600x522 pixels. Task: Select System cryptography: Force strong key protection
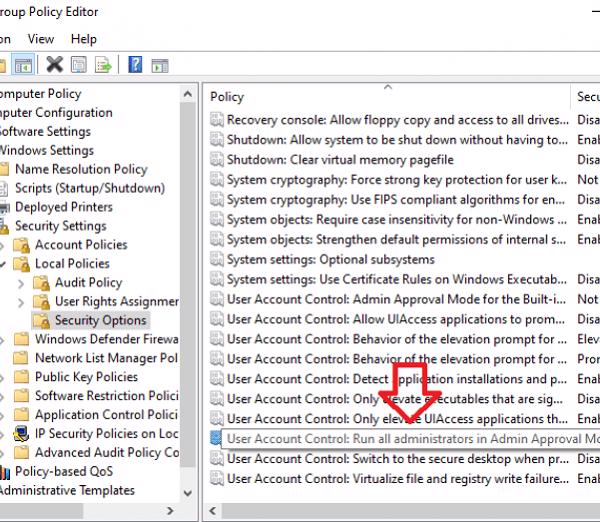pyautogui.click(x=397, y=179)
